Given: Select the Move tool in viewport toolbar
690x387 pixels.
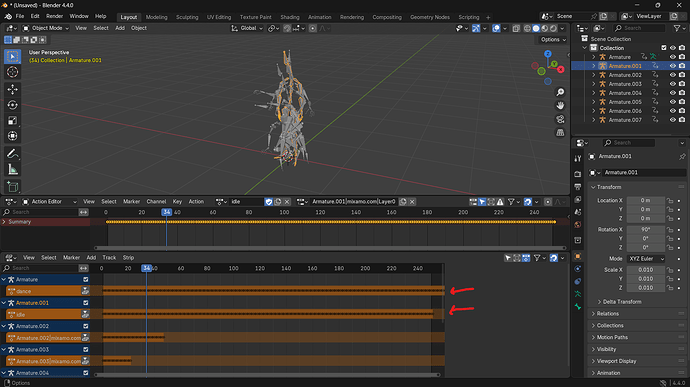Looking at the screenshot, I should 12,89.
